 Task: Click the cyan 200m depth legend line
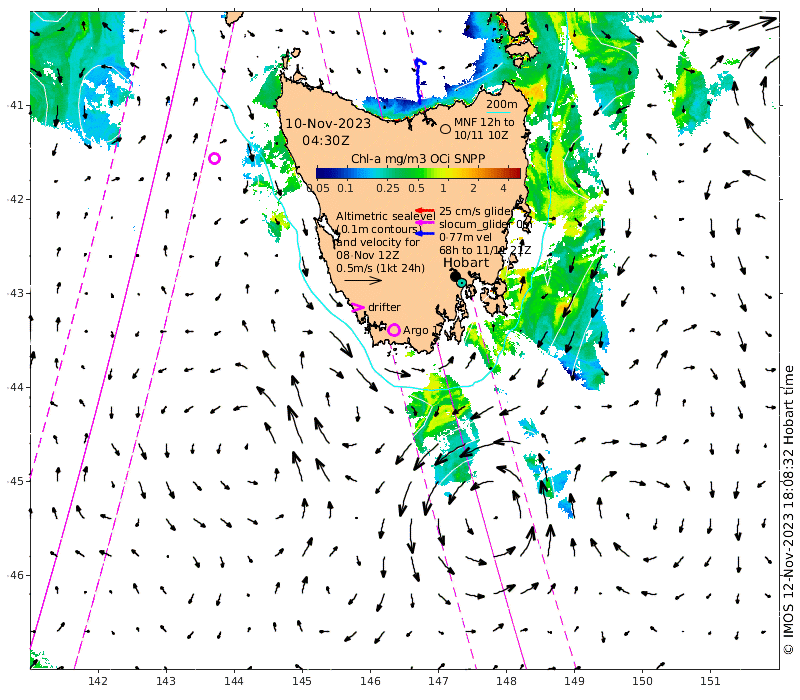click(498, 112)
